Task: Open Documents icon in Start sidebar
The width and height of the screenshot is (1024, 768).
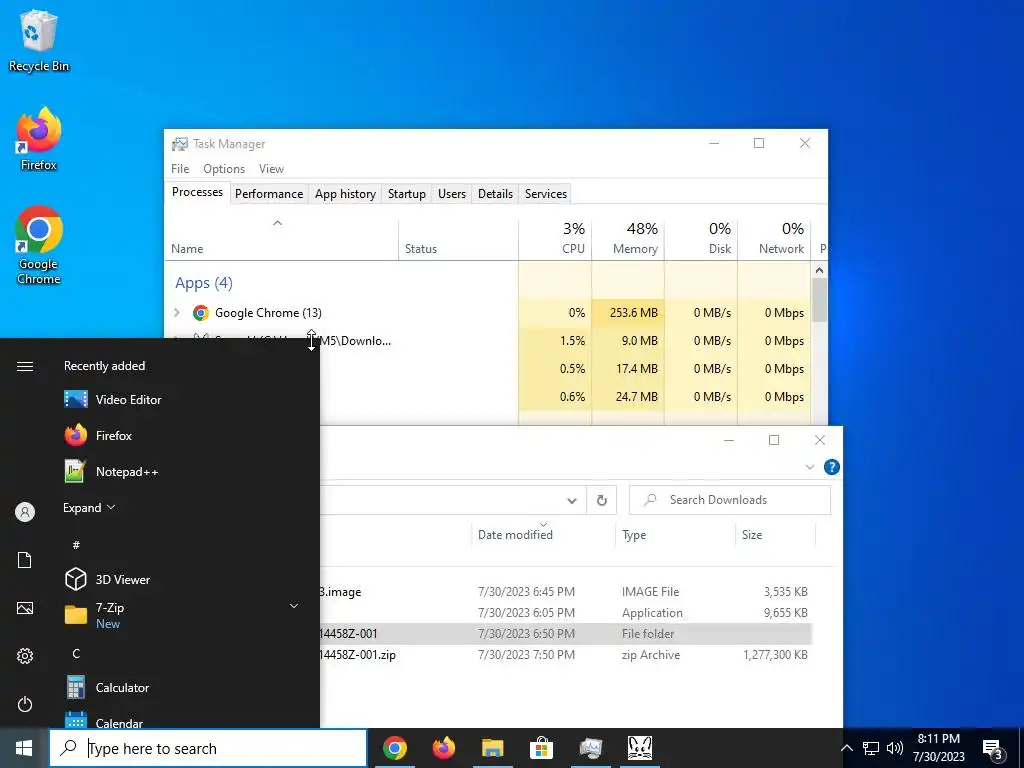Action: click(x=25, y=560)
